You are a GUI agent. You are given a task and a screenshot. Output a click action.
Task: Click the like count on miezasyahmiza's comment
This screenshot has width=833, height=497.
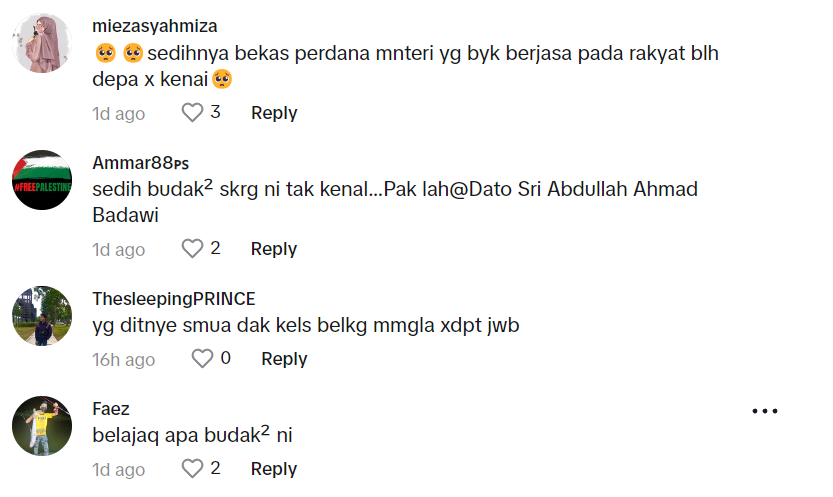click(215, 113)
